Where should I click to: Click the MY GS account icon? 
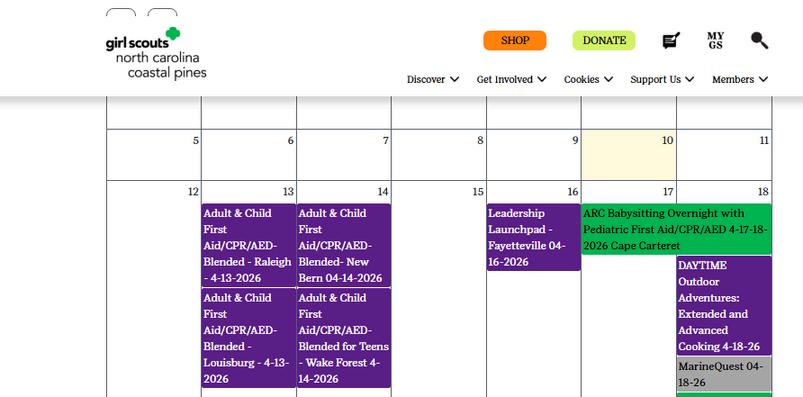(x=715, y=40)
